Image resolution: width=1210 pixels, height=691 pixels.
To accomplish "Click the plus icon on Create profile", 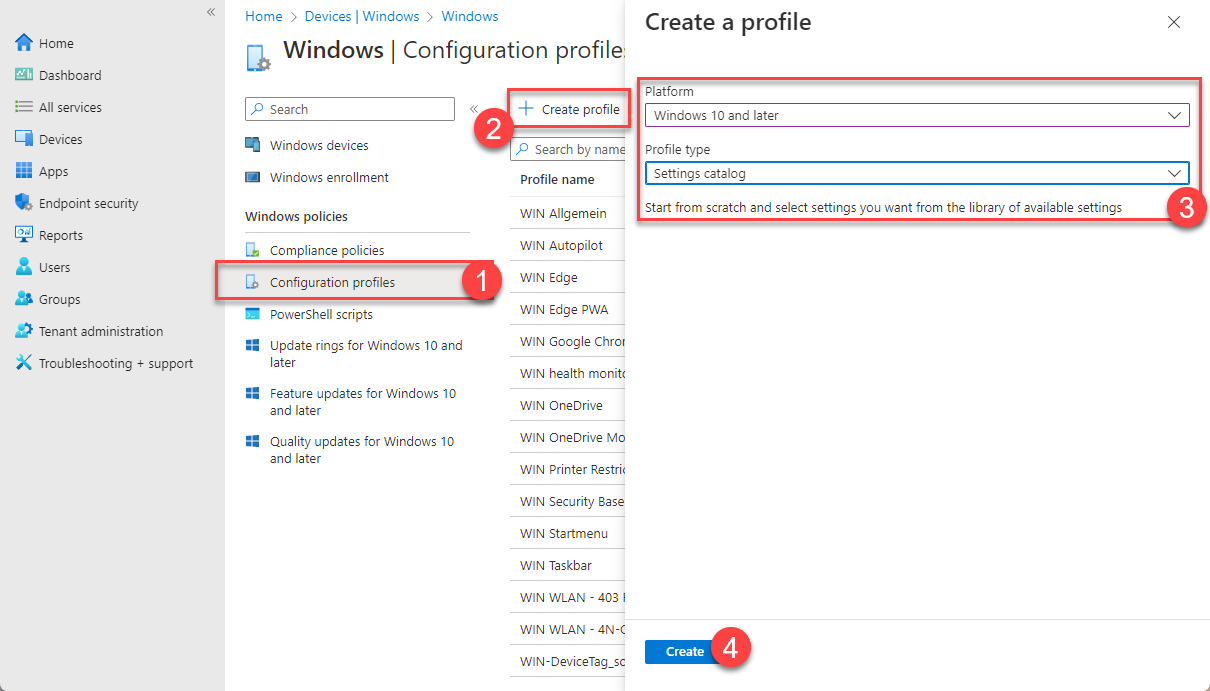I will pyautogui.click(x=526, y=109).
